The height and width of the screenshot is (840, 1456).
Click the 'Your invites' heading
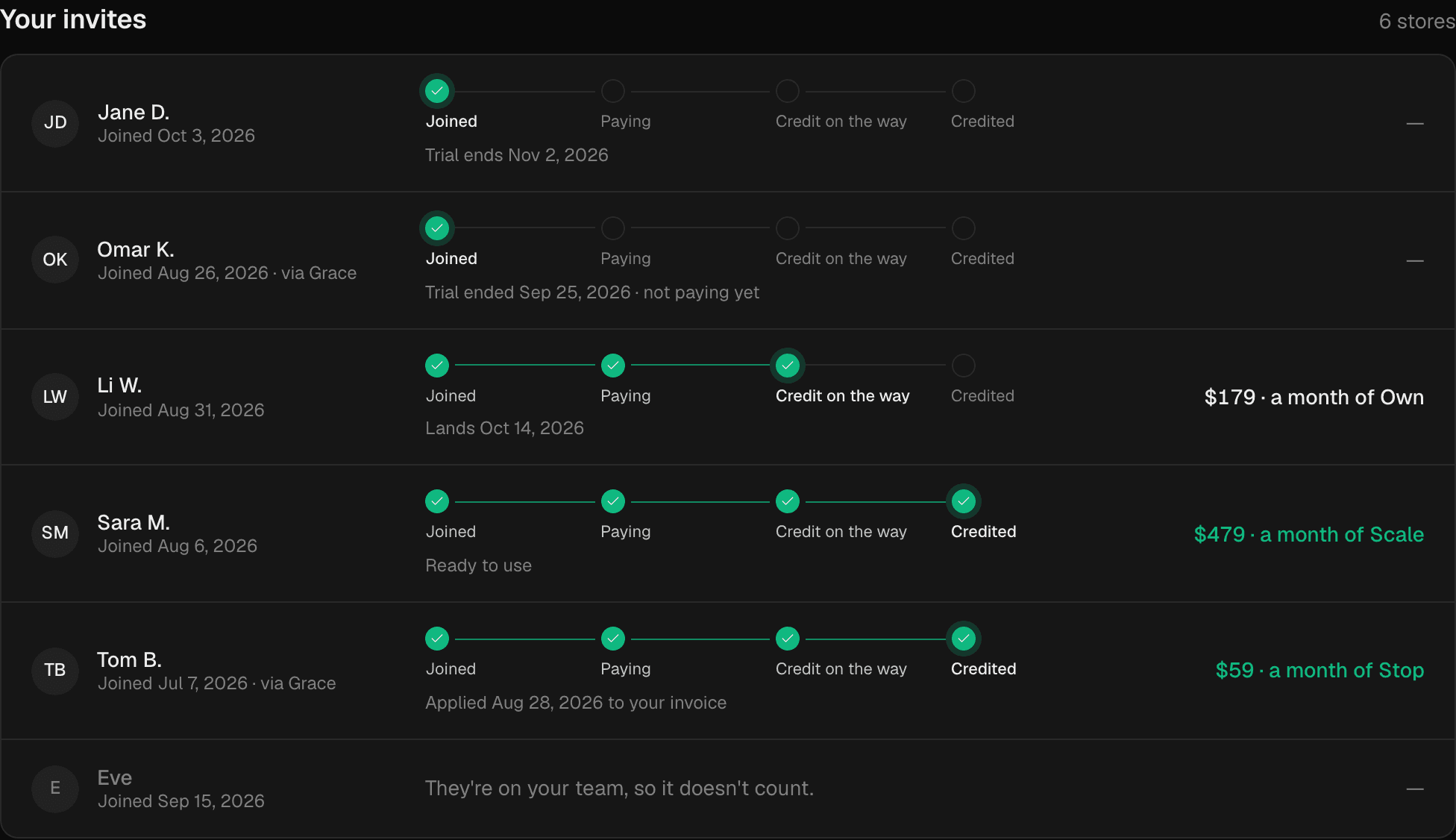73,19
